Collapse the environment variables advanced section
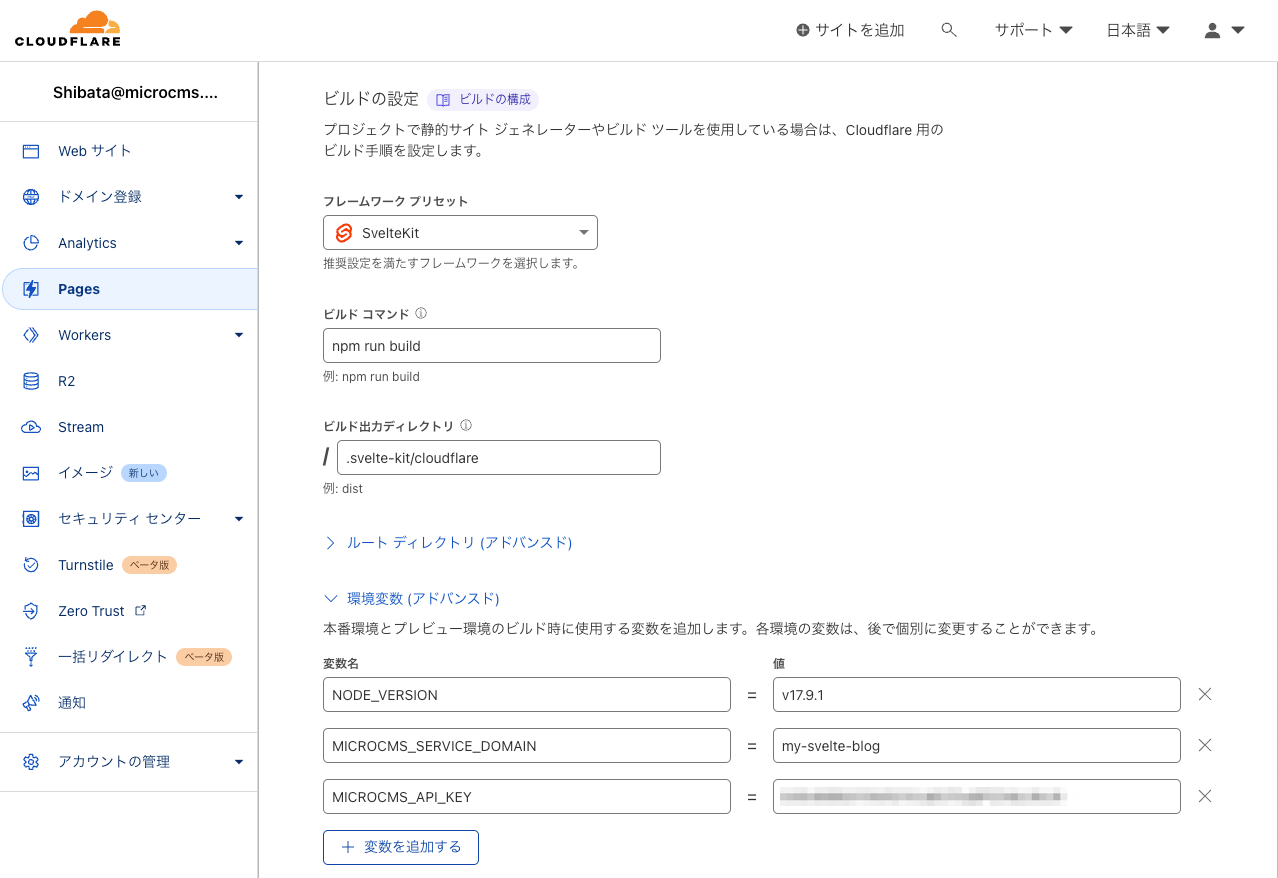This screenshot has height=878, width=1278. (x=412, y=598)
